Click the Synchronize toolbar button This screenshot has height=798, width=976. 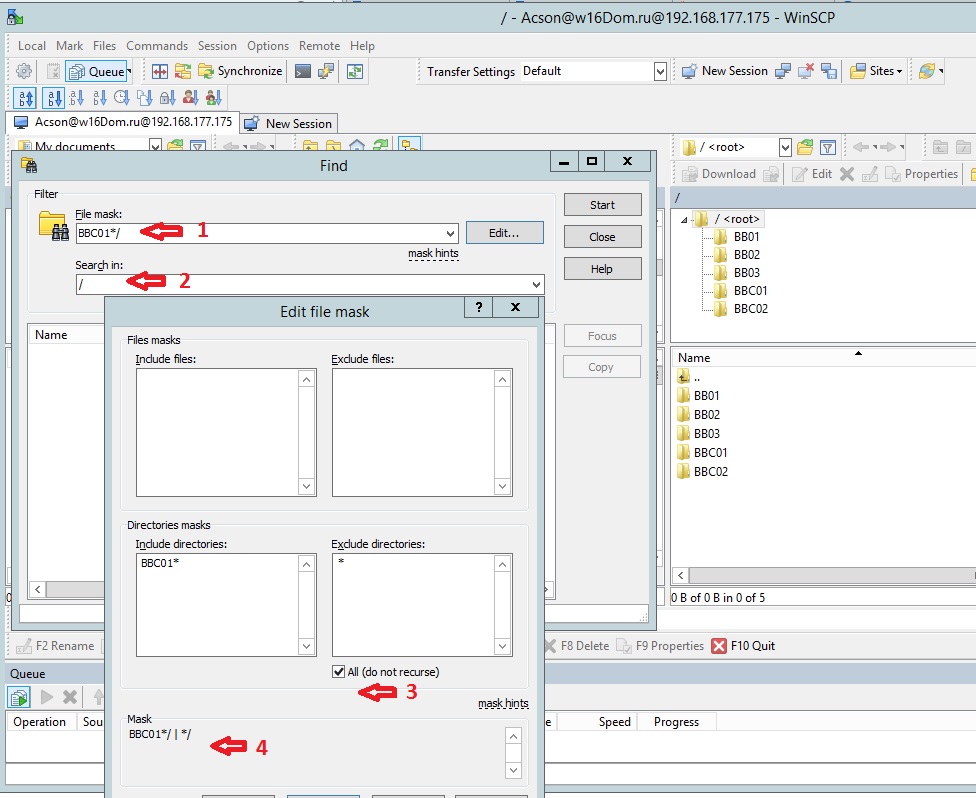pyautogui.click(x=239, y=71)
